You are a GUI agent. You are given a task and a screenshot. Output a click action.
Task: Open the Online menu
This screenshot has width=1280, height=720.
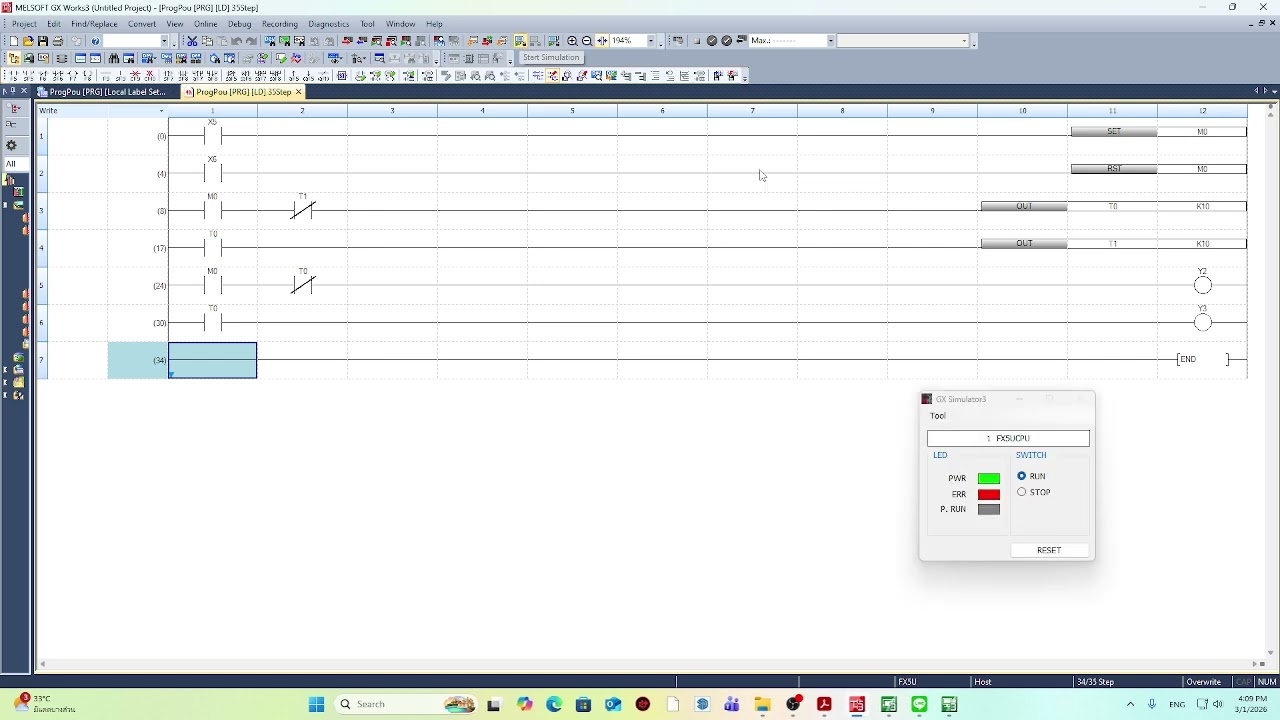pyautogui.click(x=206, y=24)
